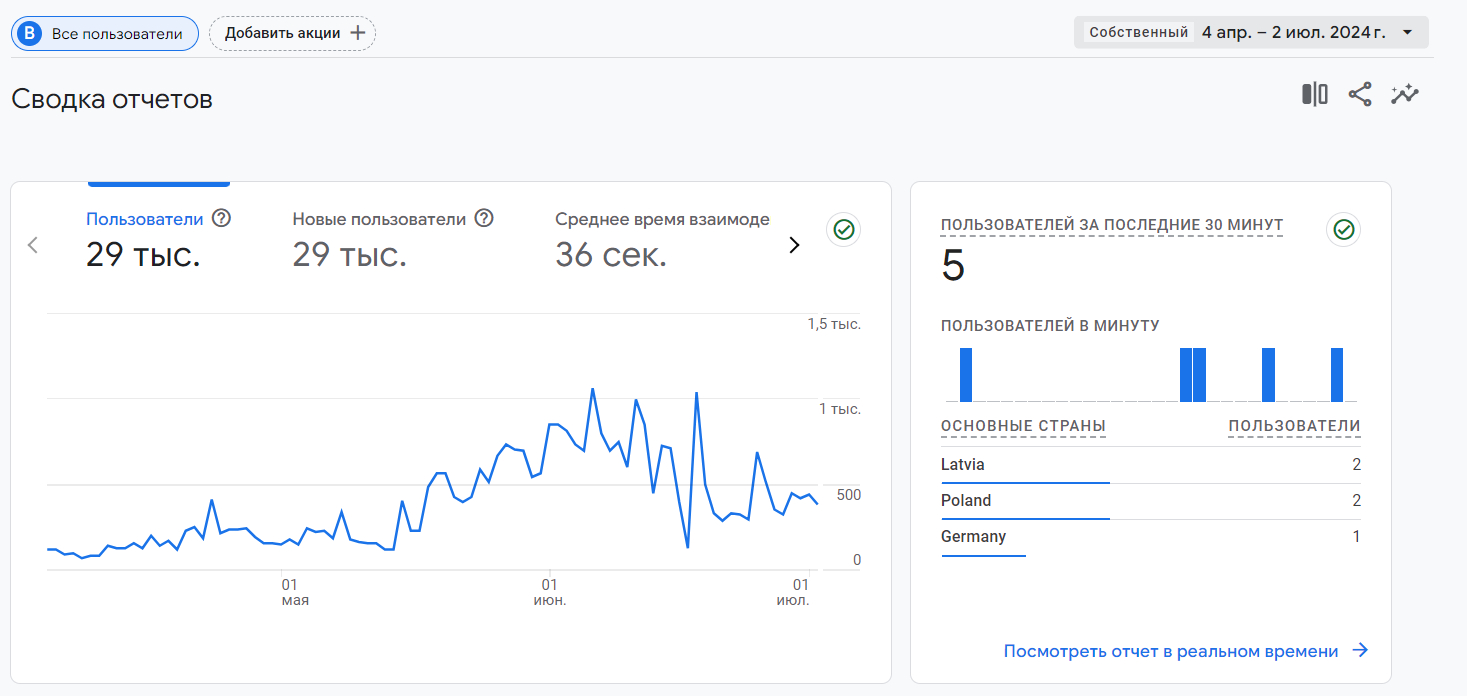Select the Пользователи metric tab
Image resolution: width=1467 pixels, height=696 pixels.
(x=144, y=219)
